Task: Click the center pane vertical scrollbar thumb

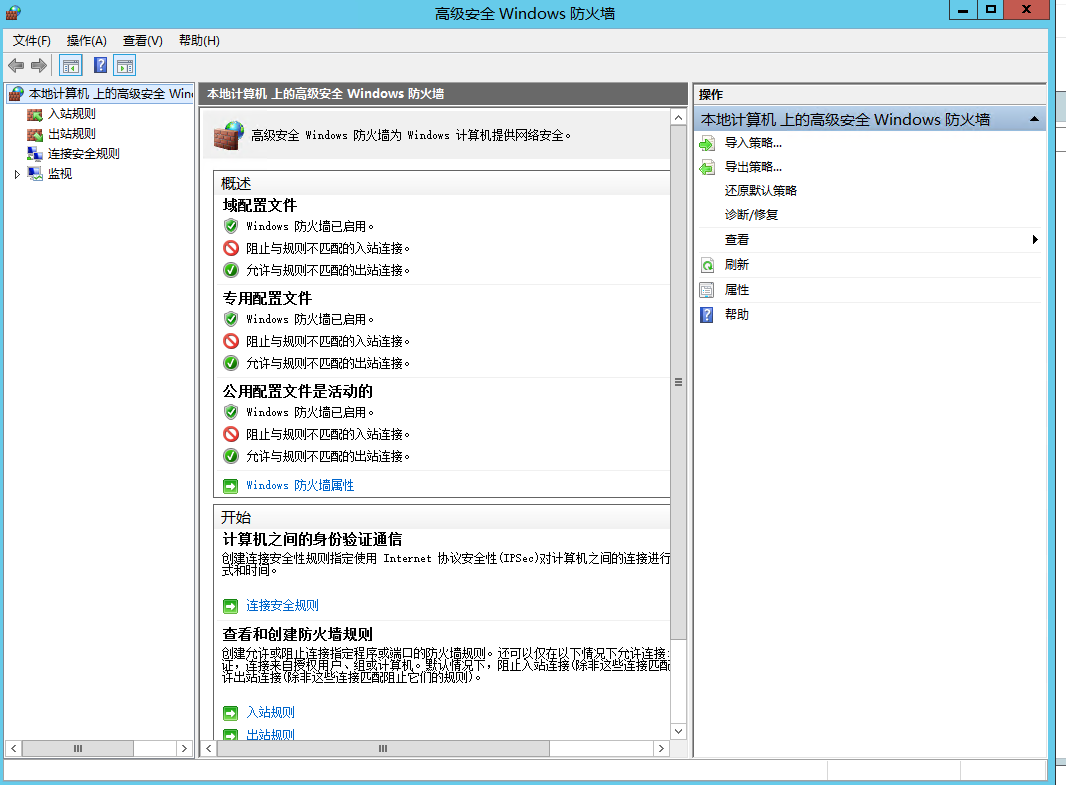Action: pos(678,382)
